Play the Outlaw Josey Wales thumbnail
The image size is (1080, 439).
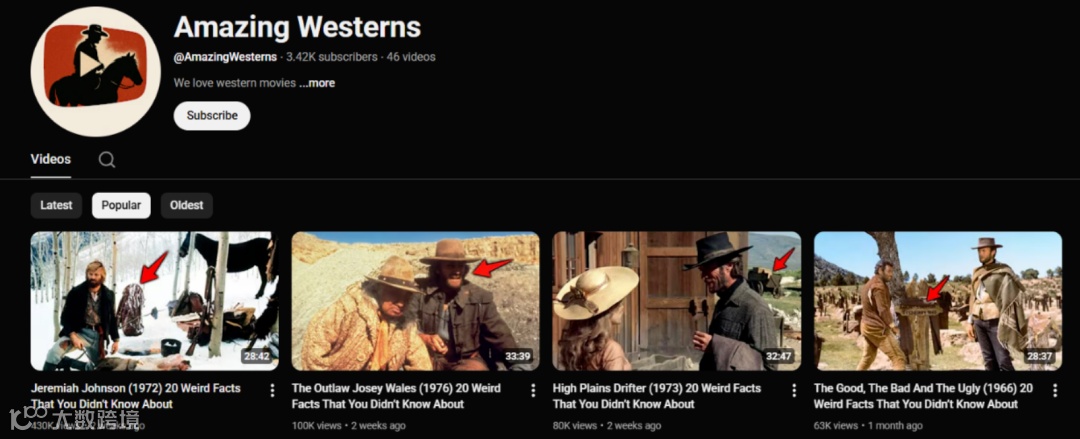tap(415, 301)
